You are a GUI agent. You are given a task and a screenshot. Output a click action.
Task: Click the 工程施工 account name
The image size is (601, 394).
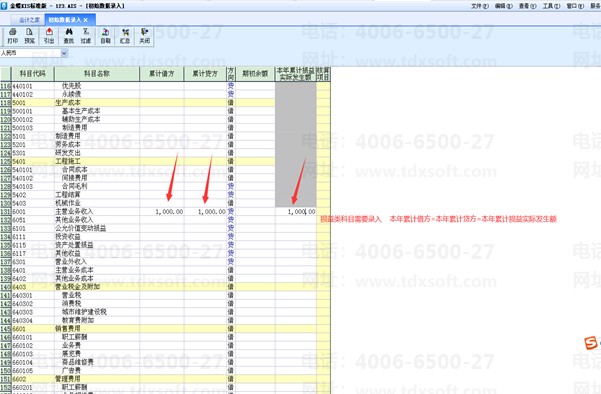[x=68, y=161]
